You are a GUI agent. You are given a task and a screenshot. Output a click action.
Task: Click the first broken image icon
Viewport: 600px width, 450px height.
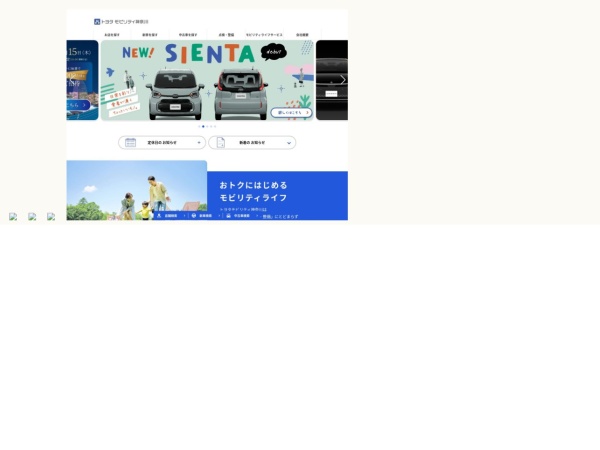click(x=13, y=217)
